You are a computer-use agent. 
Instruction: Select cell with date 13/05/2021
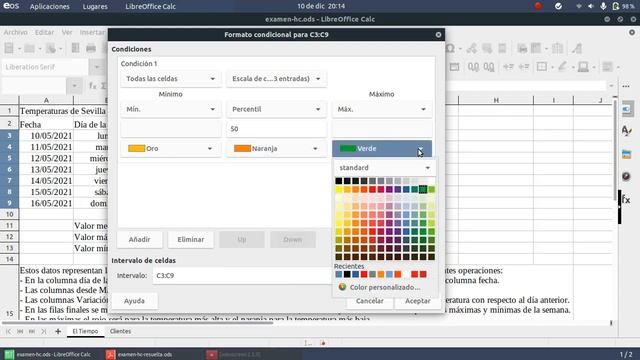coord(47,169)
